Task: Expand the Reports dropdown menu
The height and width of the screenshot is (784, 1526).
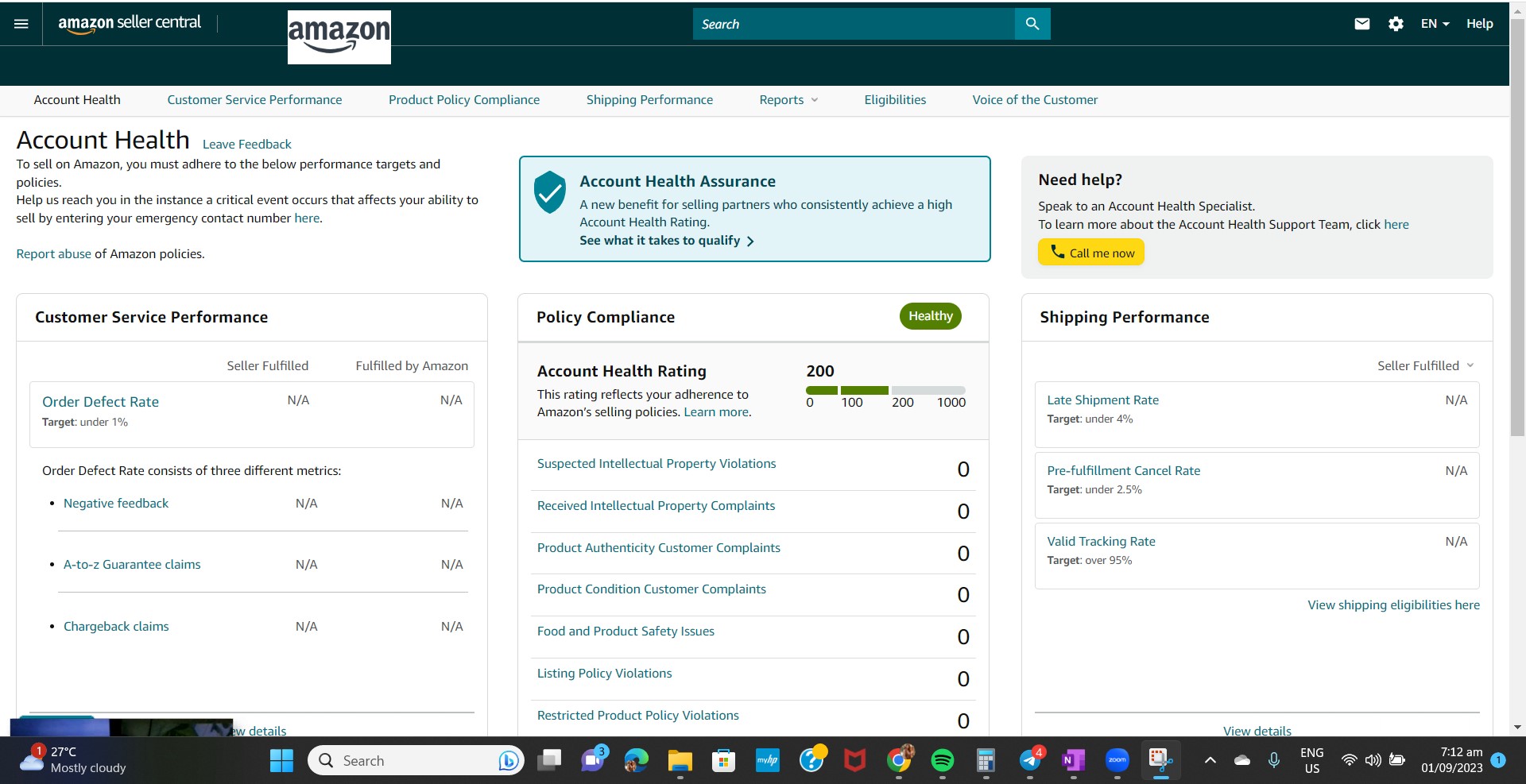Action: tap(788, 100)
